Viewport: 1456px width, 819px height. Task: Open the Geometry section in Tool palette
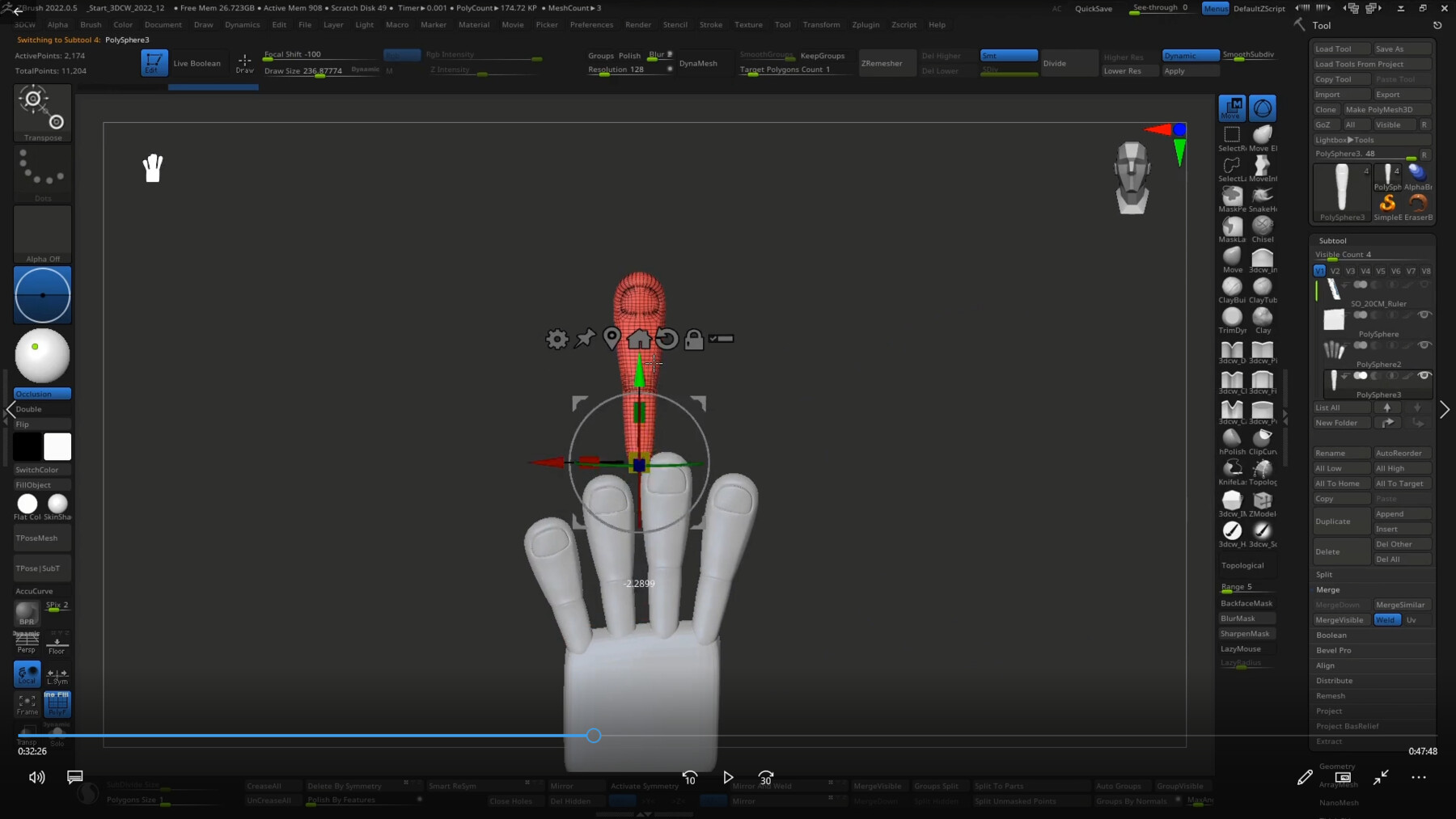point(1336,766)
